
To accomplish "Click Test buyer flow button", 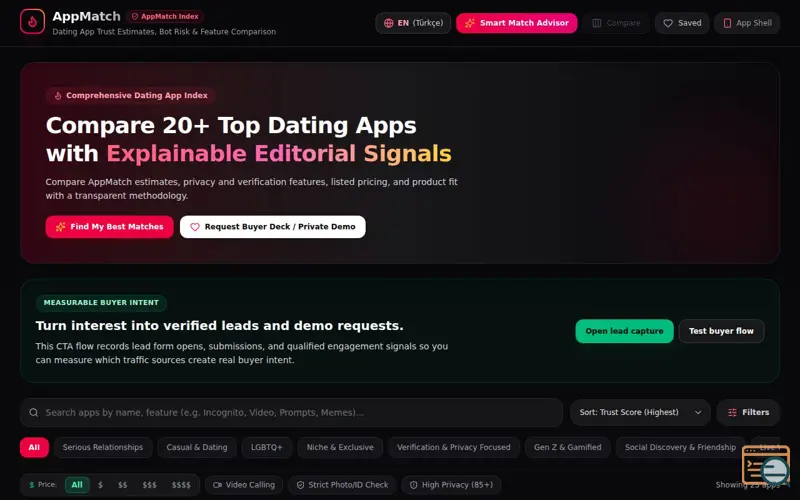I will point(721,331).
